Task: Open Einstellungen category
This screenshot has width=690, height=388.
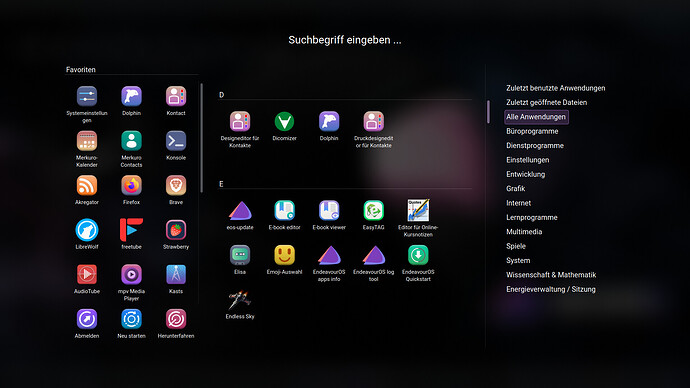Action: point(527,160)
